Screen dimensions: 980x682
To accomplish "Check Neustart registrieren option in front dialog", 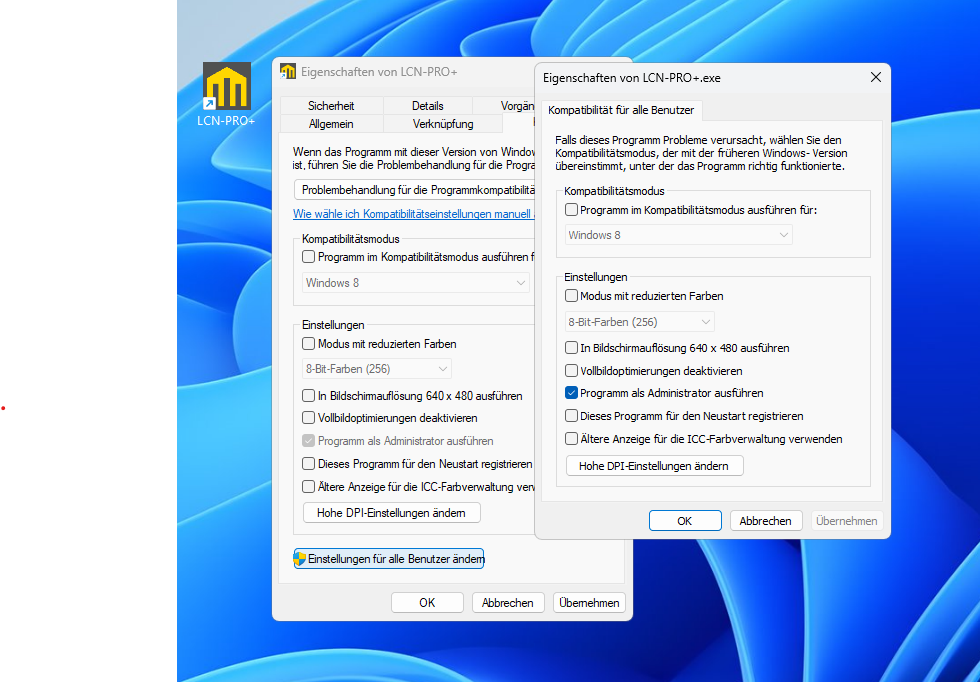I will 571,416.
